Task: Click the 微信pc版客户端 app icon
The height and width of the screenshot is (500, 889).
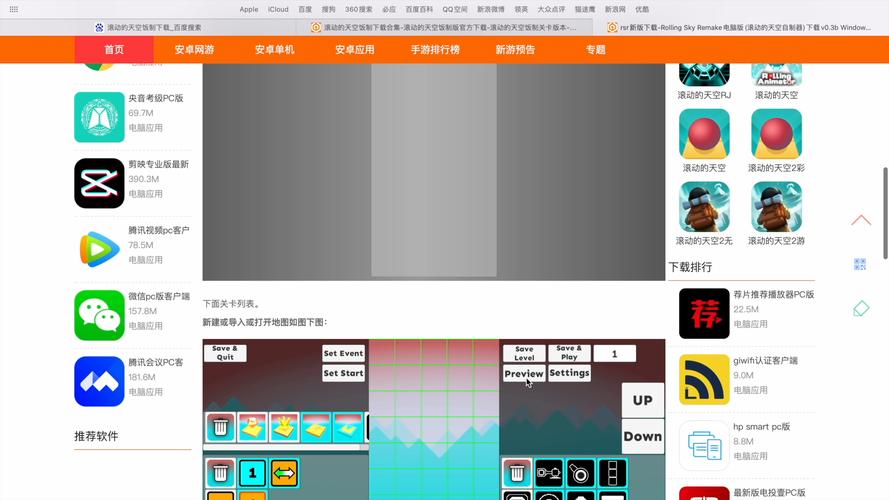Action: (99, 315)
